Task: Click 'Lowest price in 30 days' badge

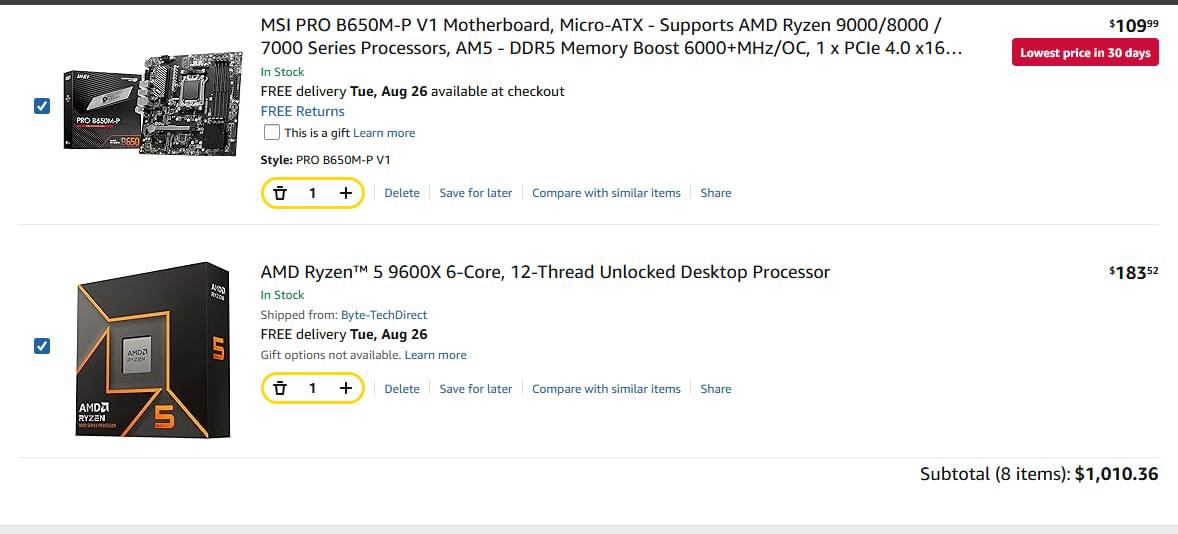Action: (1086, 53)
